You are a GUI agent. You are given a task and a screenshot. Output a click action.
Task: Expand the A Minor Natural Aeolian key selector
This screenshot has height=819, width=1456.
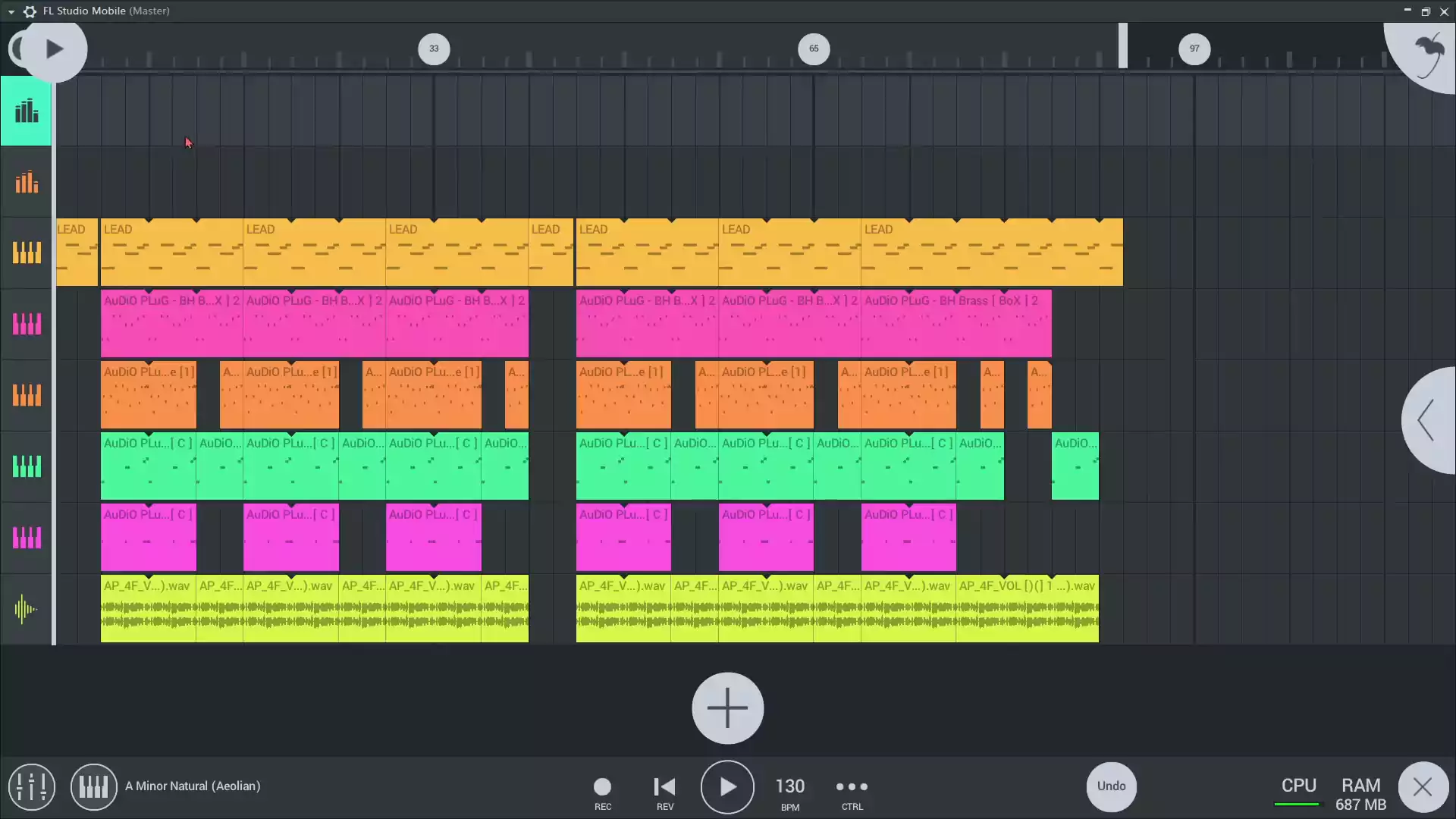[x=192, y=786]
